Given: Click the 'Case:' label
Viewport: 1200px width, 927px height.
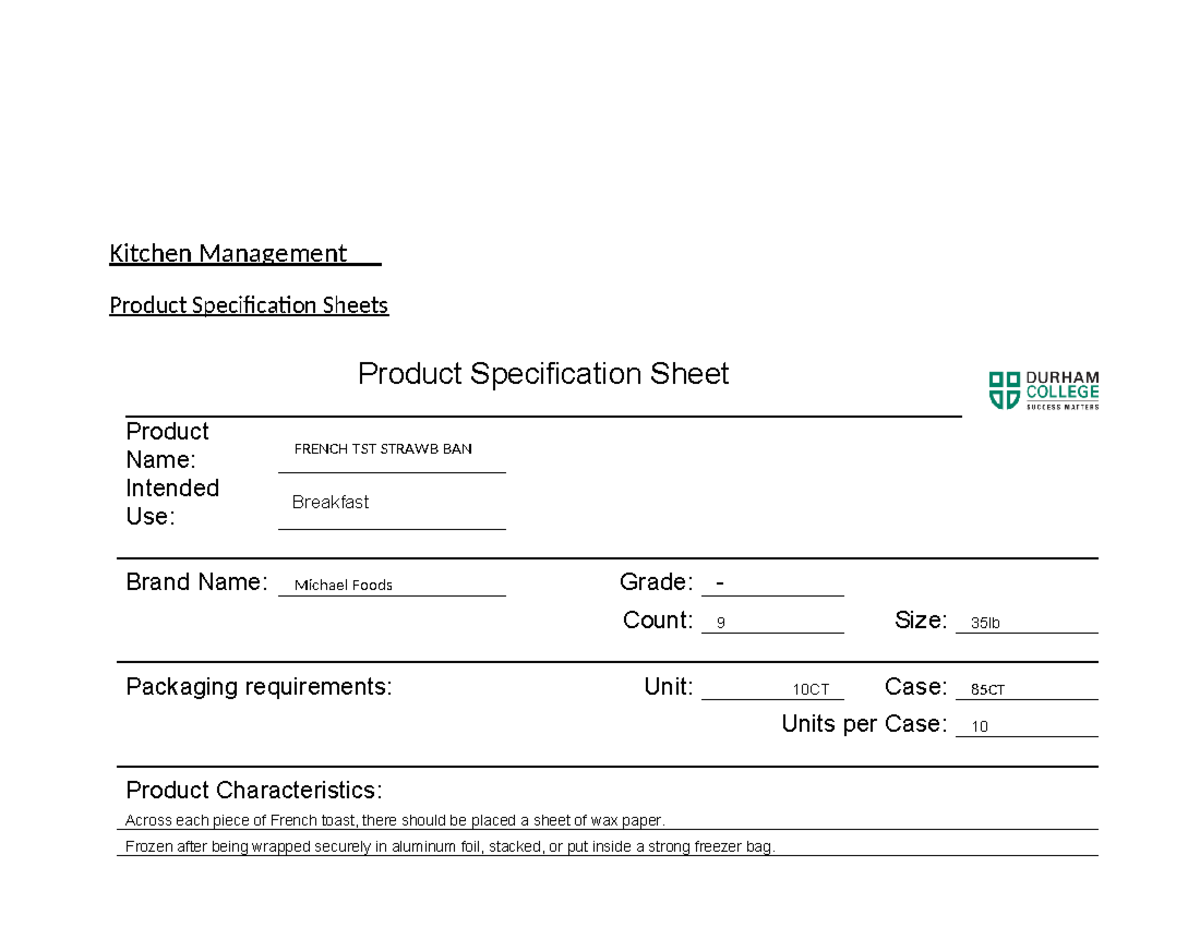Looking at the screenshot, I should tap(916, 687).
